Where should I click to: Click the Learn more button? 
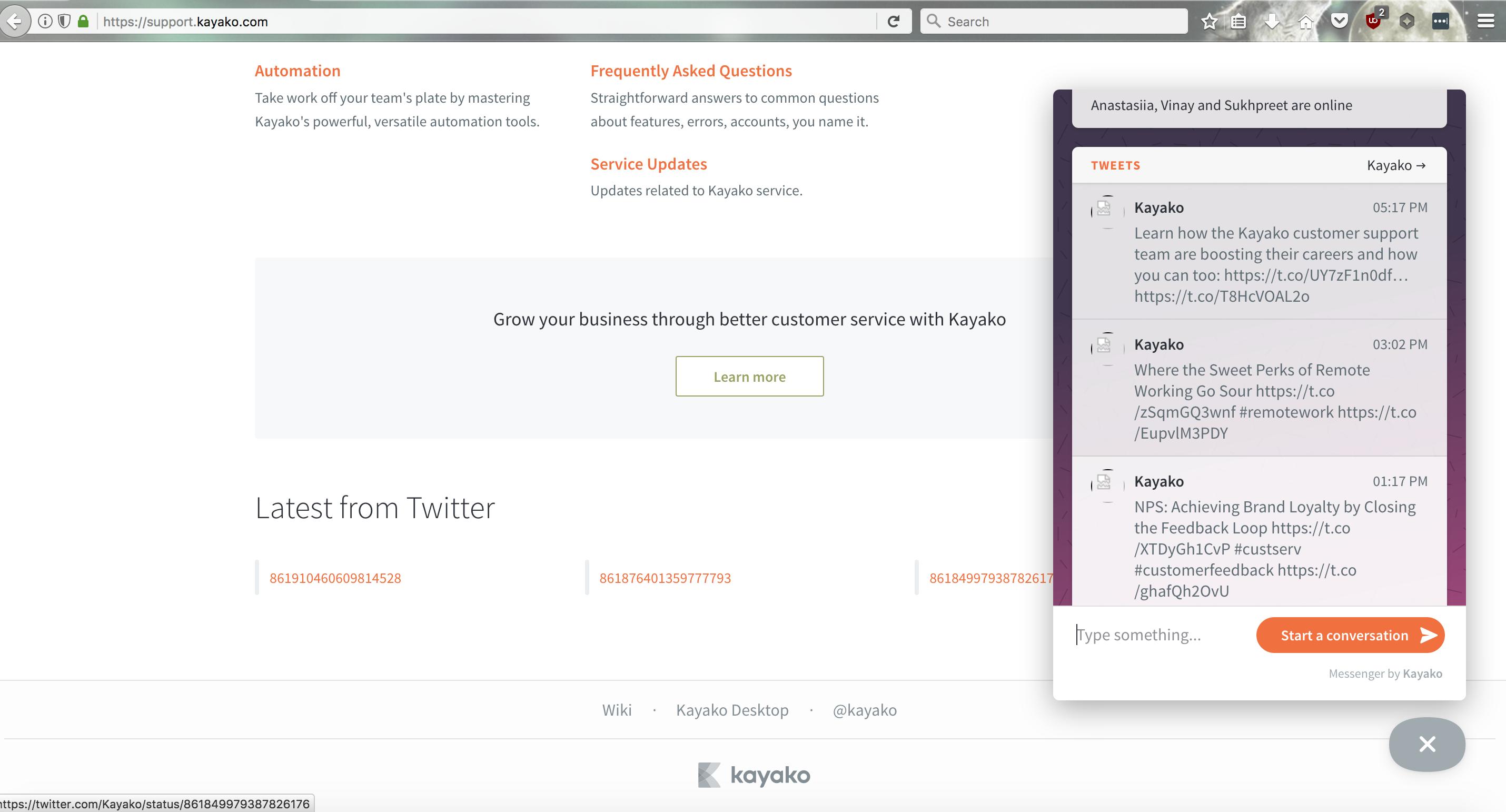749,377
